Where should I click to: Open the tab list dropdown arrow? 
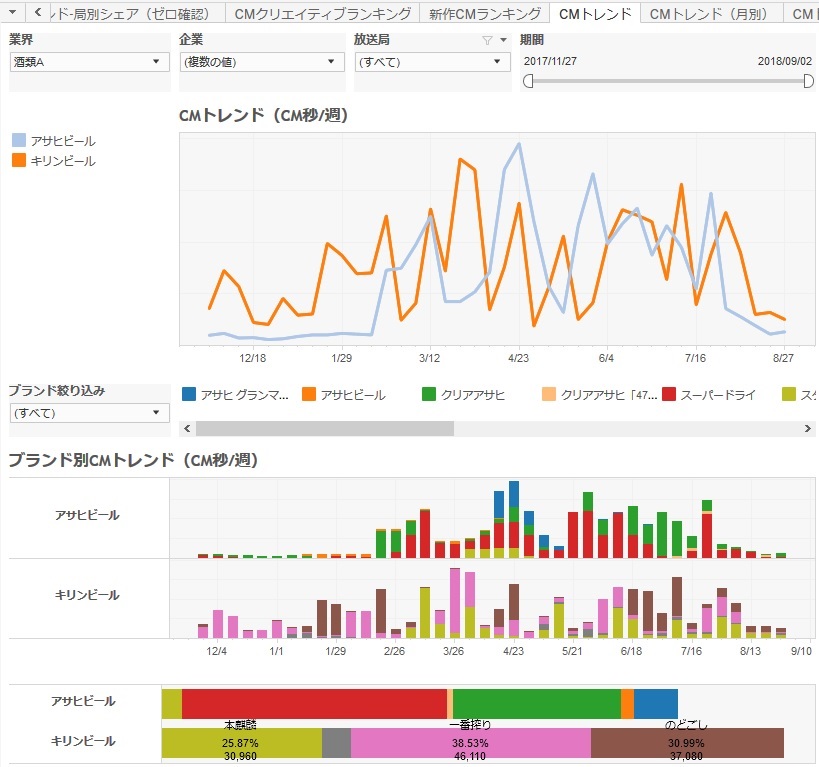coord(13,12)
